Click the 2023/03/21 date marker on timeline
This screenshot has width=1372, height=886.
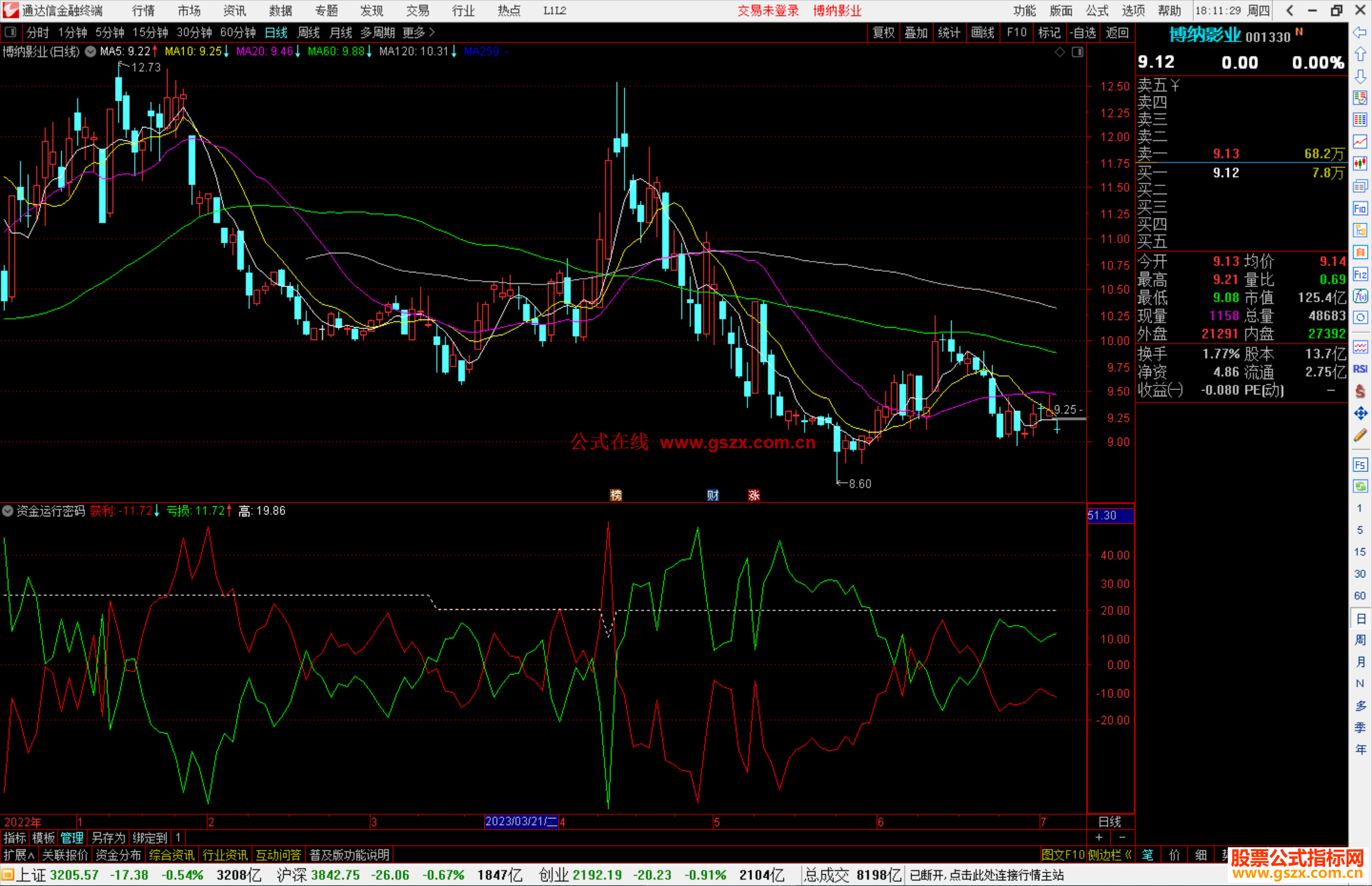coord(521,821)
